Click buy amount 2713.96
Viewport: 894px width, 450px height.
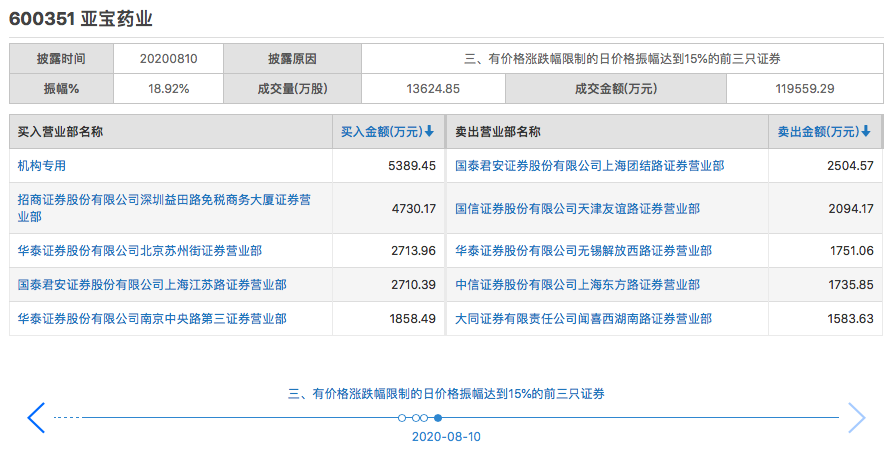[x=413, y=250]
